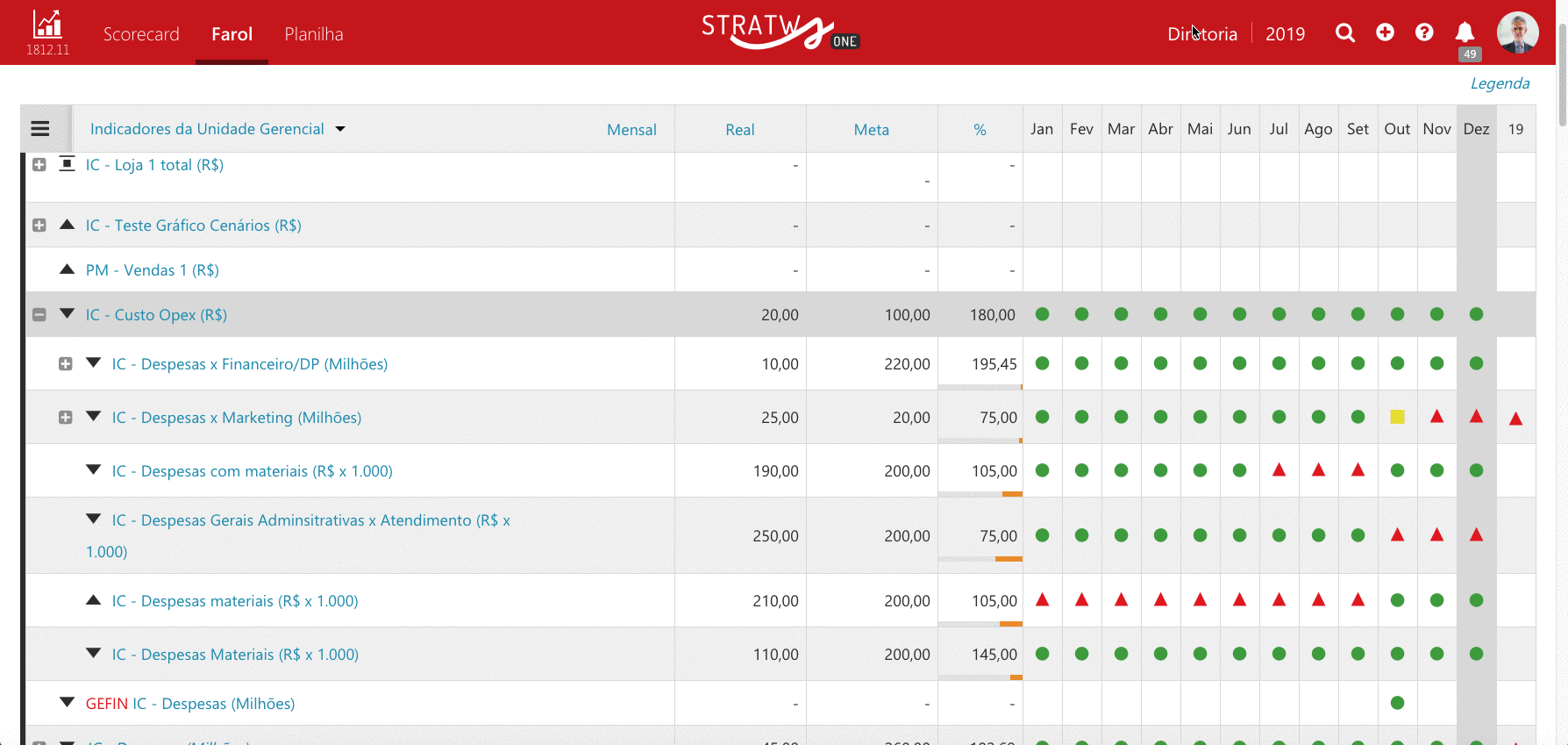Click the Stratws One logo
Screen dimensions: 1568x745
click(780, 32)
